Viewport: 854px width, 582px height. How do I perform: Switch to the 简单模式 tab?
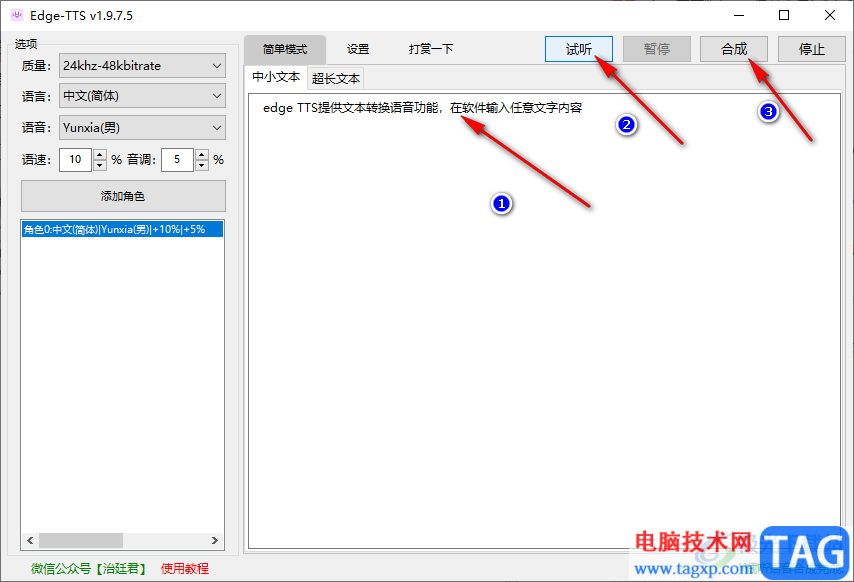click(285, 50)
